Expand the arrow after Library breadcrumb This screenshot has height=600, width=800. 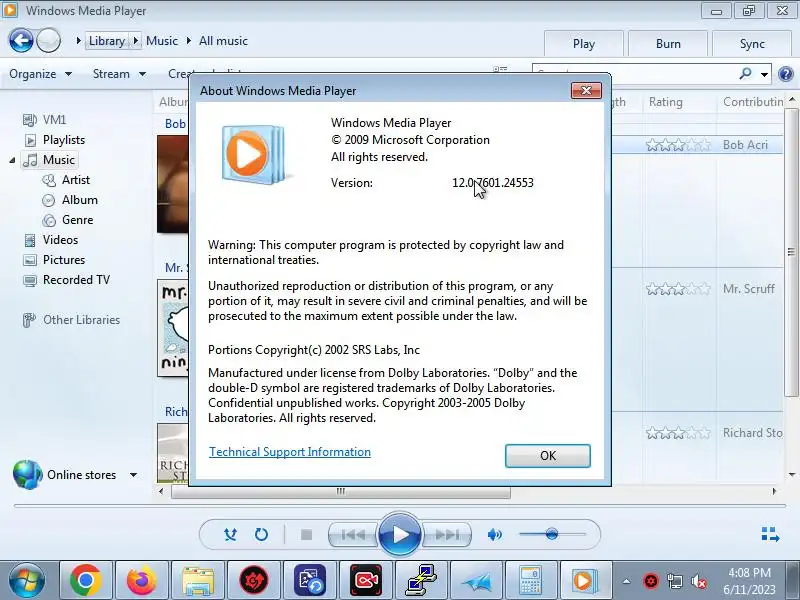[x=136, y=41]
